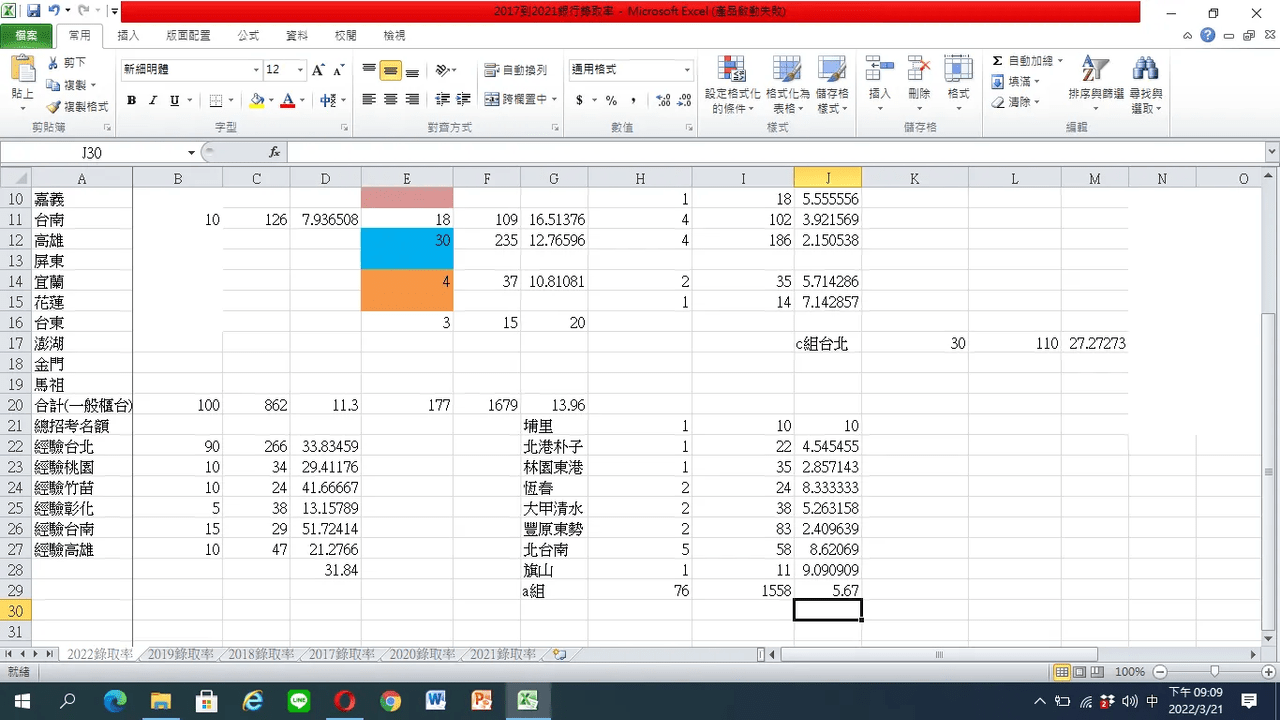Open the 2021錄取率 sheet tab
The width and height of the screenshot is (1280, 720).
click(502, 654)
